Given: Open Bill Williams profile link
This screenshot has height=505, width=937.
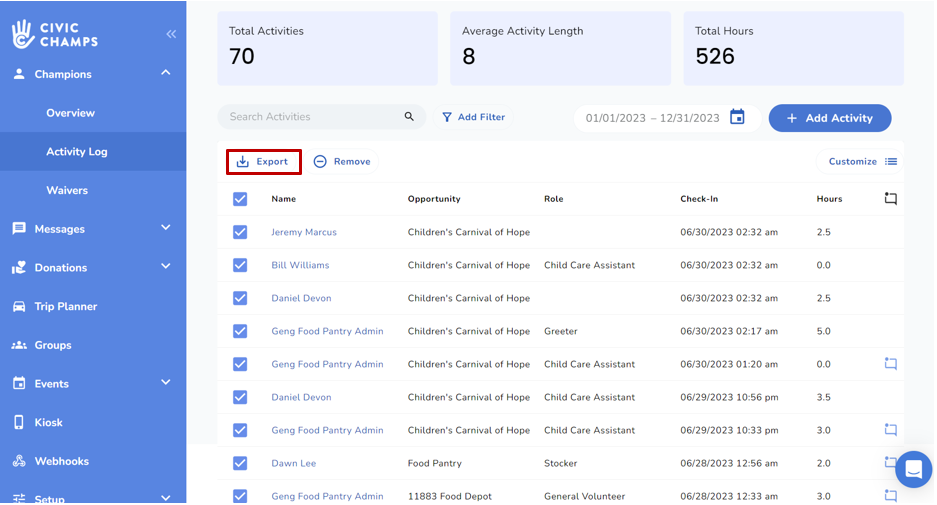Looking at the screenshot, I should coord(300,265).
